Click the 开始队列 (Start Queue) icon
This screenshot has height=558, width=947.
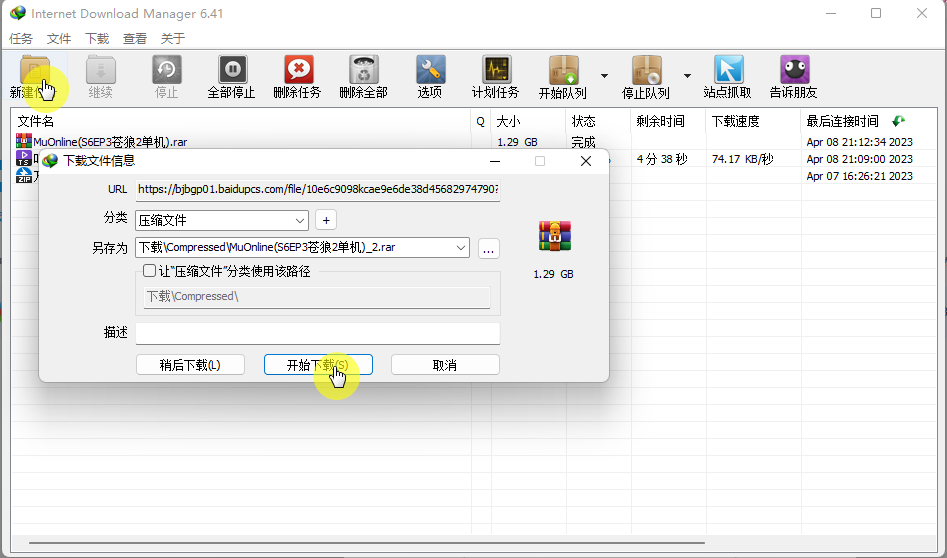[x=563, y=70]
